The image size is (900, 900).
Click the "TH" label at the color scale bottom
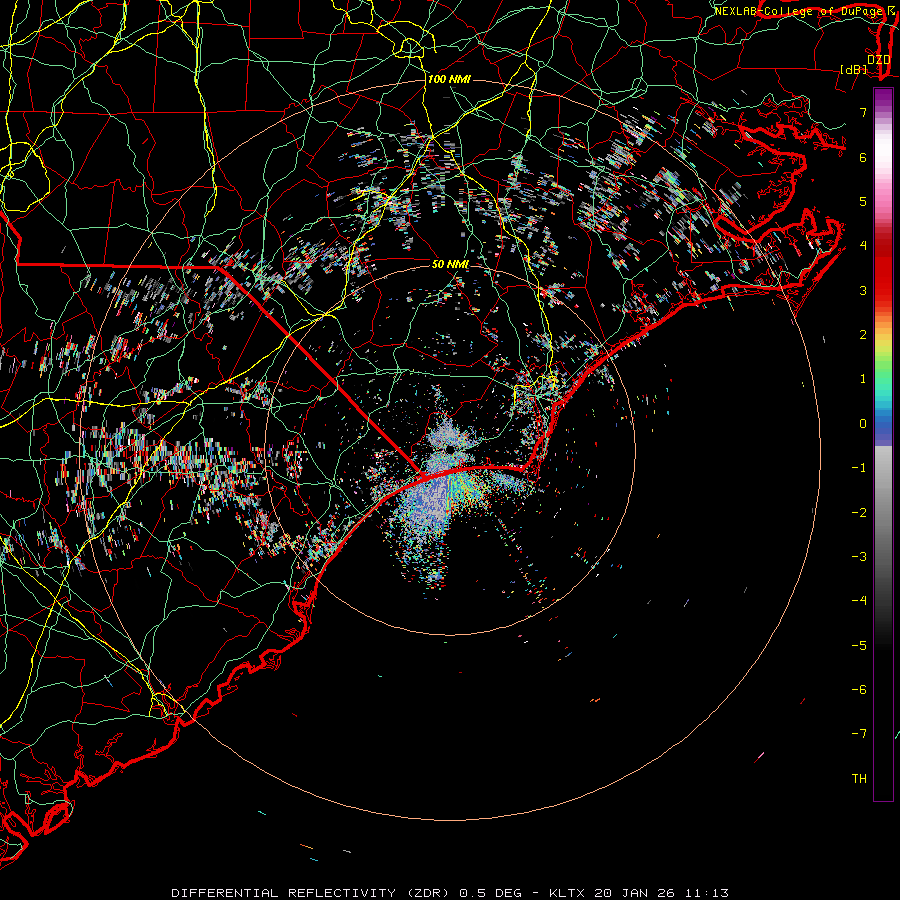[859, 779]
